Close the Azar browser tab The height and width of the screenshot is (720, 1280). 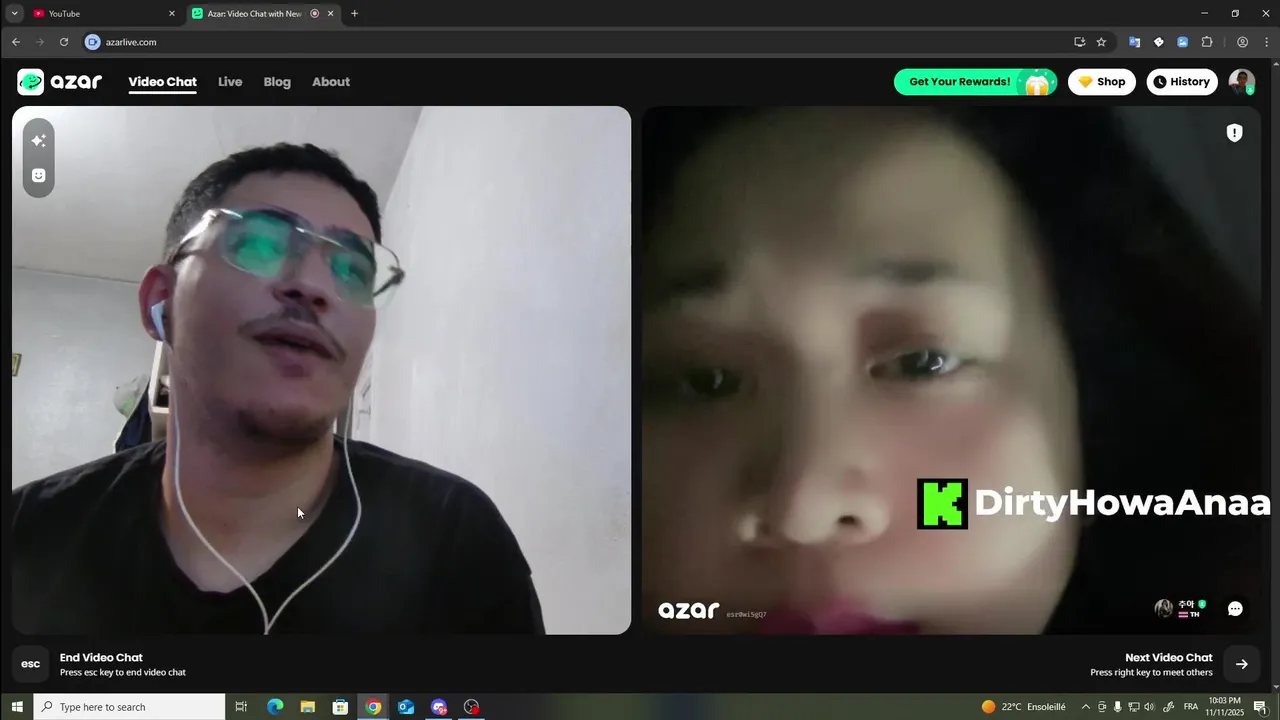point(330,14)
